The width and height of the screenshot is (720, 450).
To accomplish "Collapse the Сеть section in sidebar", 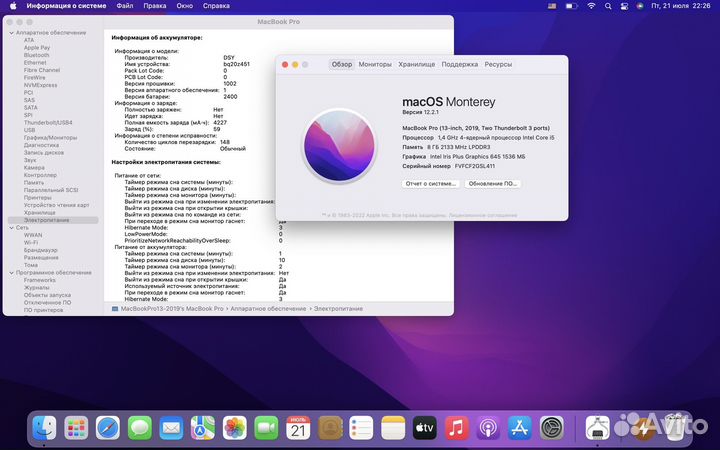I will [x=11, y=227].
